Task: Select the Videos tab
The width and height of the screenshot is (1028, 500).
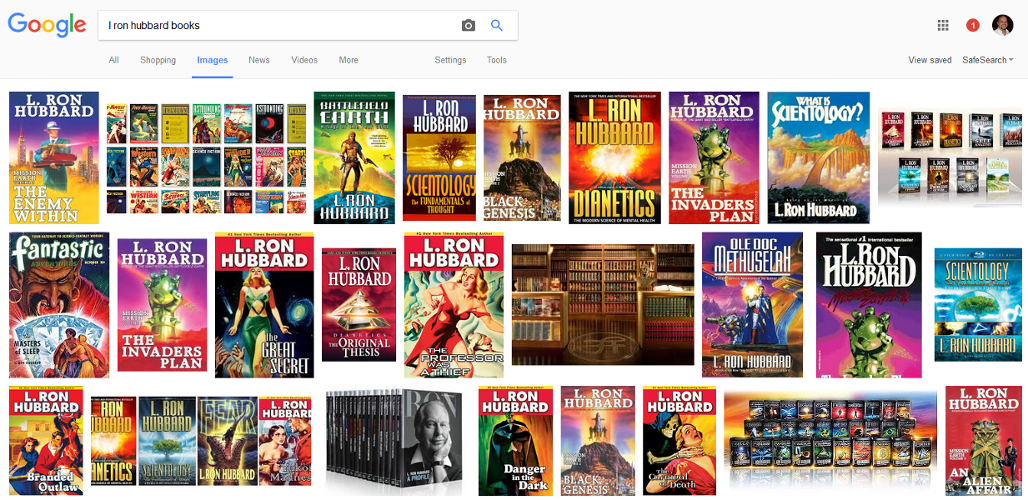Action: click(x=304, y=60)
